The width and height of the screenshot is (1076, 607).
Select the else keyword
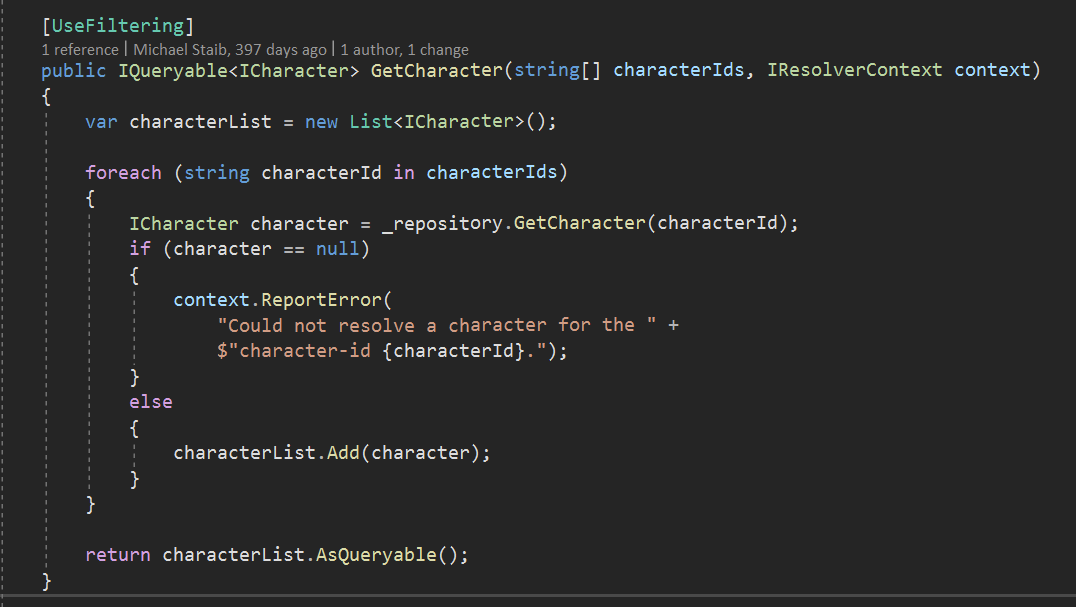(x=150, y=401)
